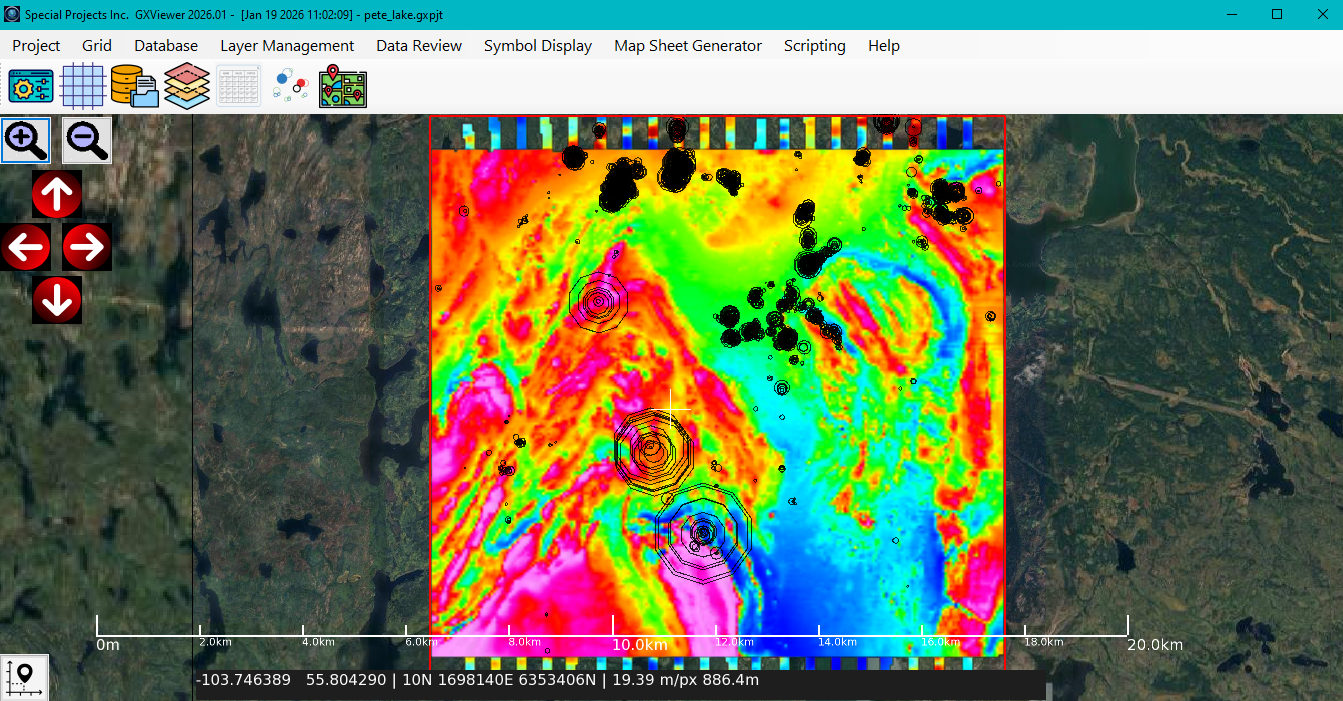Open the Scripting menu
The image size is (1343, 701).
[x=814, y=45]
